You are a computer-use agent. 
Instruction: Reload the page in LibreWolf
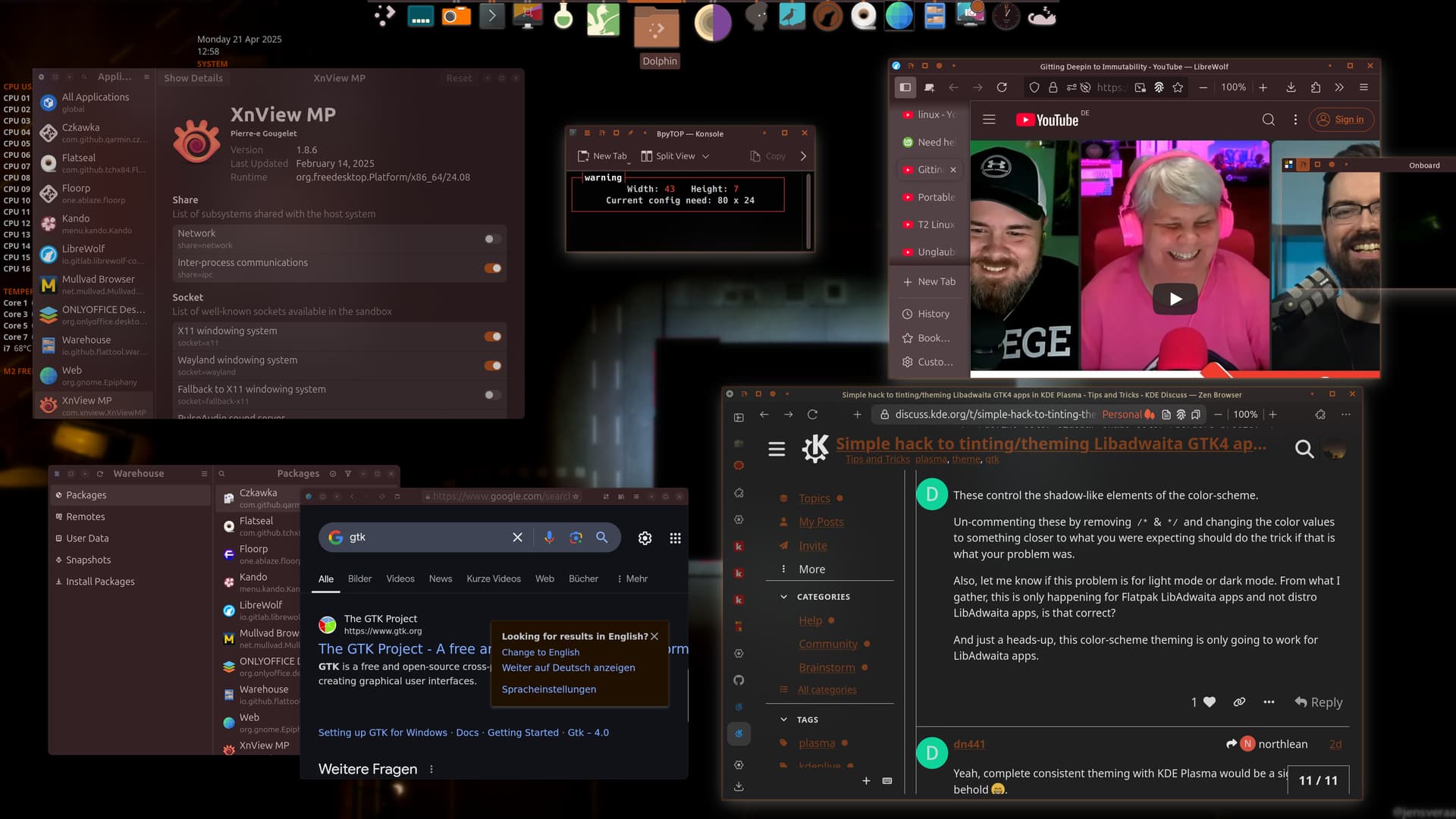tap(1002, 88)
